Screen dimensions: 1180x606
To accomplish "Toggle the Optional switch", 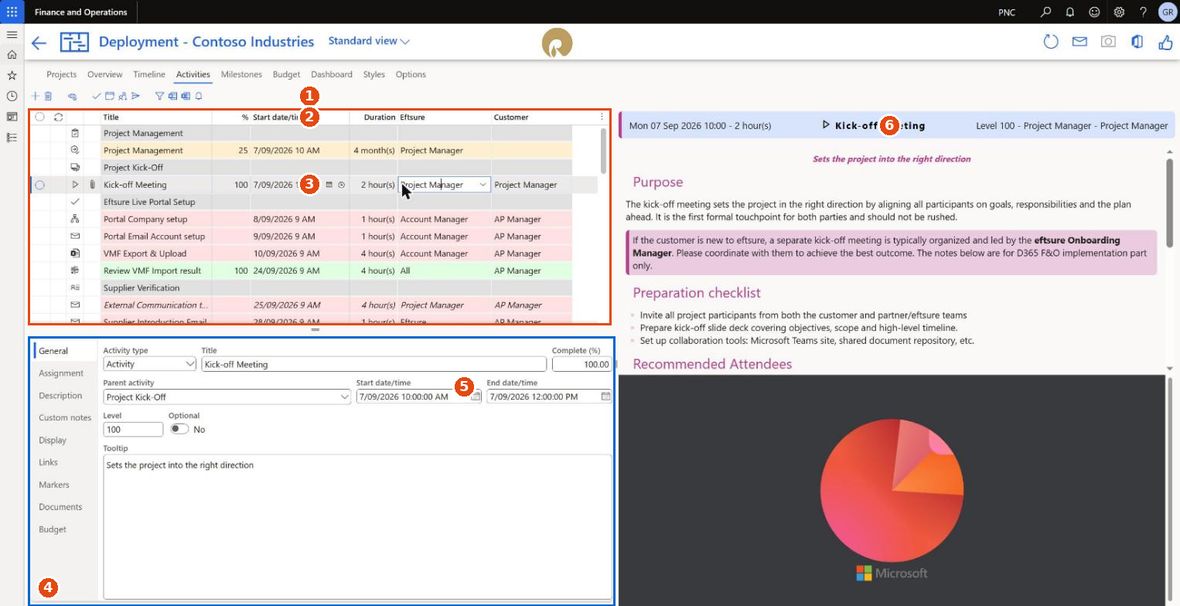I will click(179, 429).
